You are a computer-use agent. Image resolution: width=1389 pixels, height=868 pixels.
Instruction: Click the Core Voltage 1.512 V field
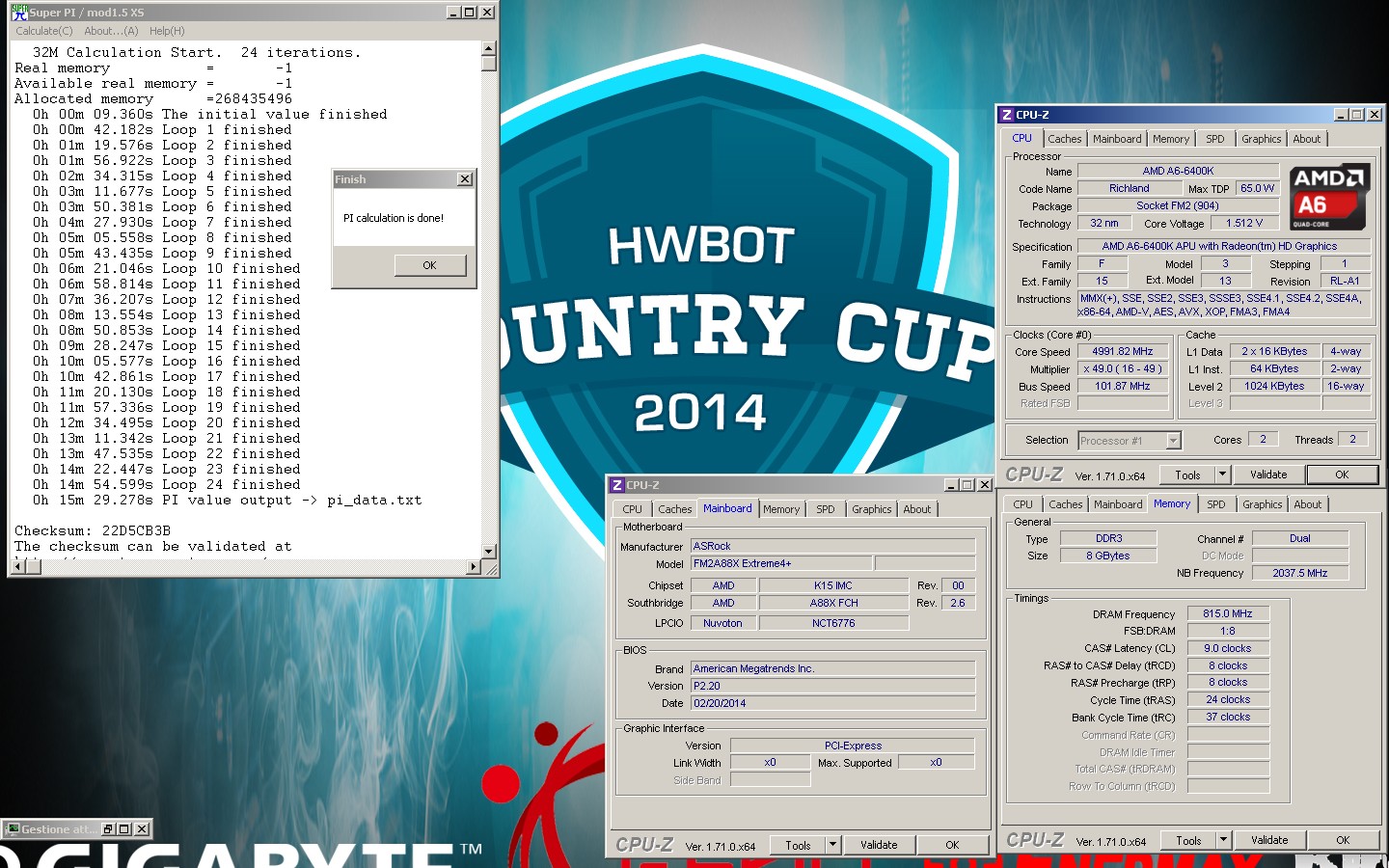click(1244, 223)
